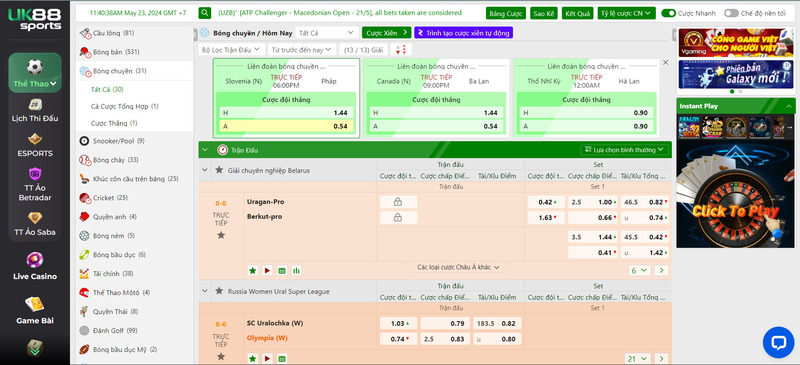
Task: Select 1.03 odds for SC Uralochka (W)
Action: click(x=398, y=324)
